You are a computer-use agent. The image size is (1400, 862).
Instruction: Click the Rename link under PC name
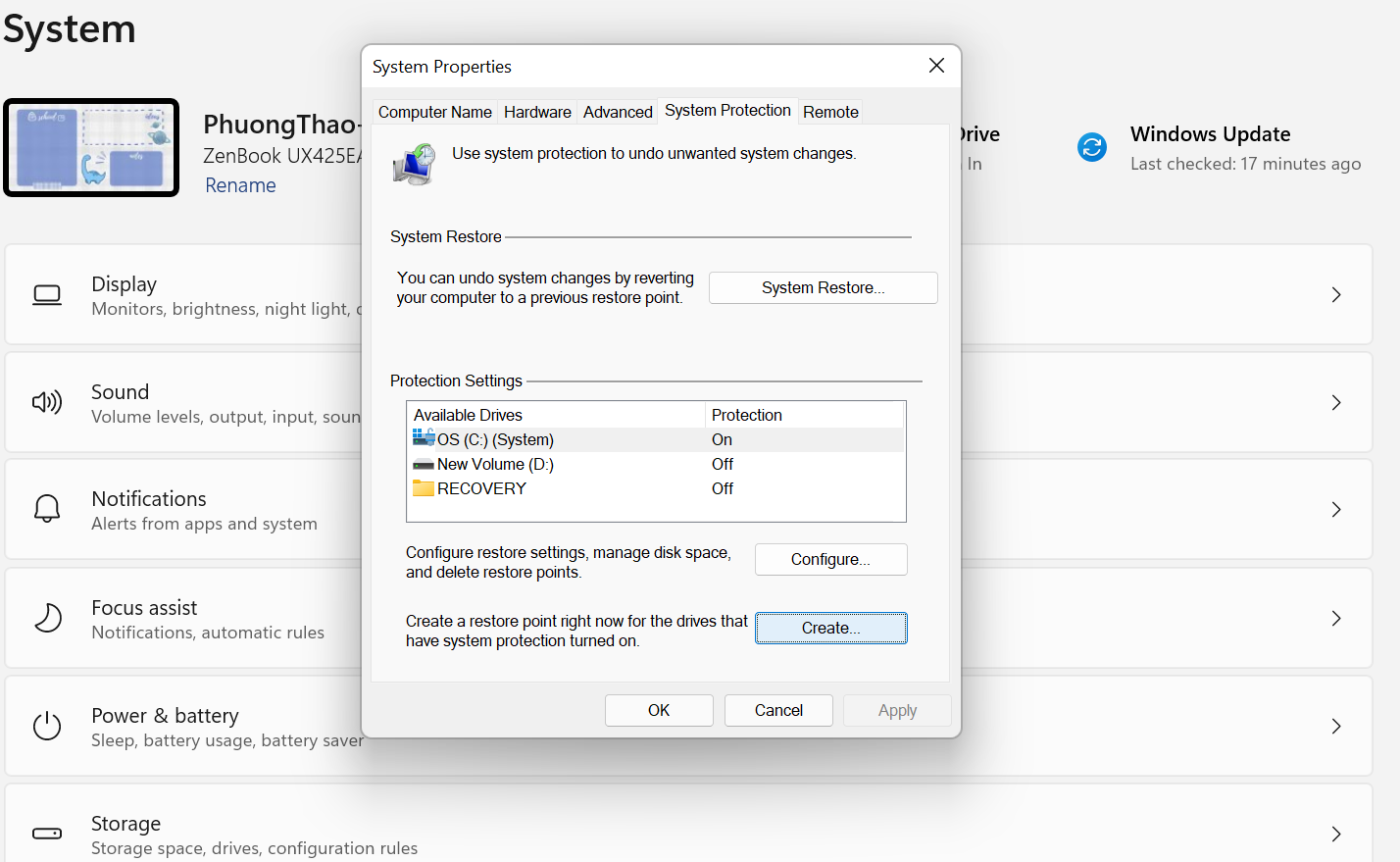(240, 185)
